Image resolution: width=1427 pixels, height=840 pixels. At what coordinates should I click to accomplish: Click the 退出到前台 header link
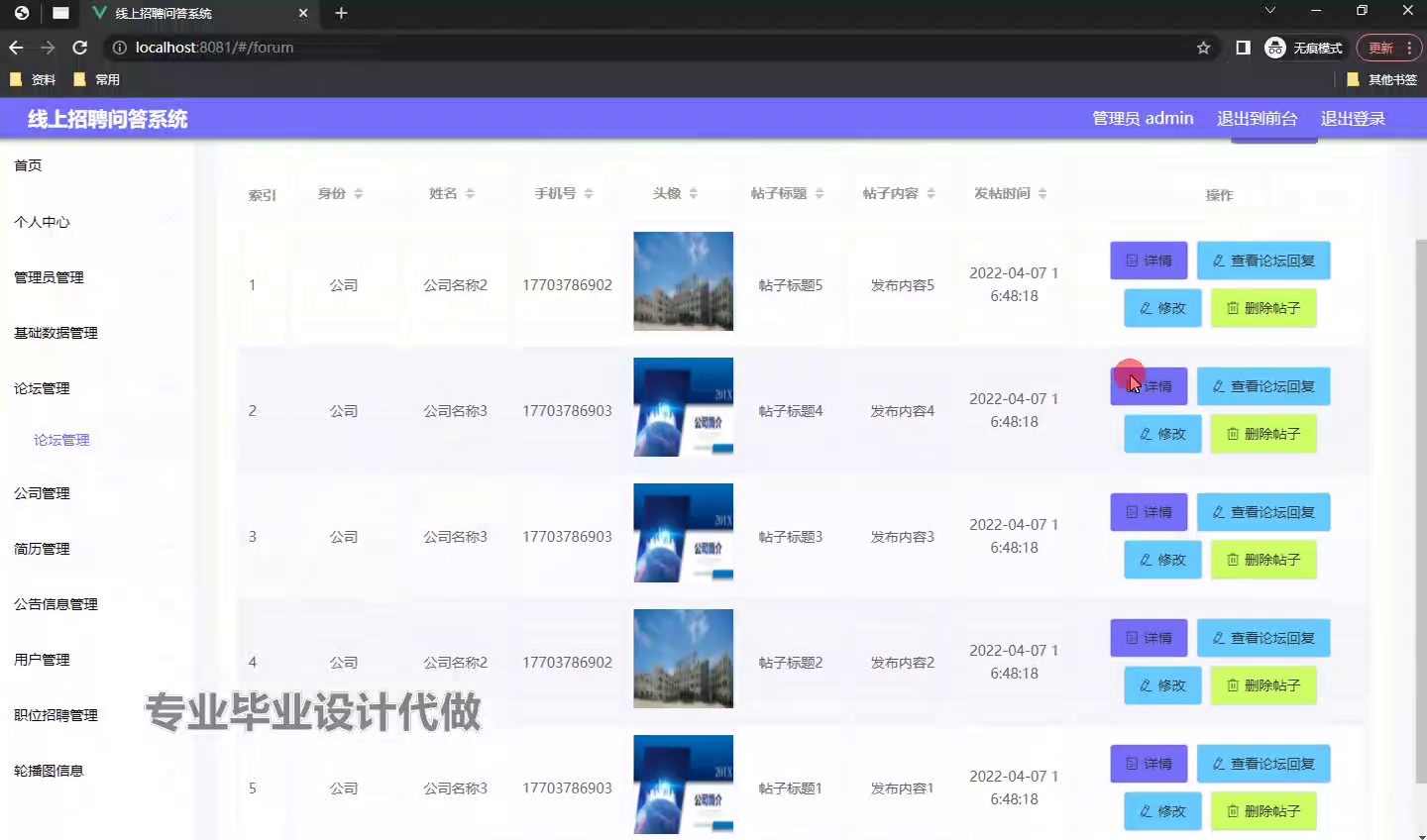[x=1257, y=119]
